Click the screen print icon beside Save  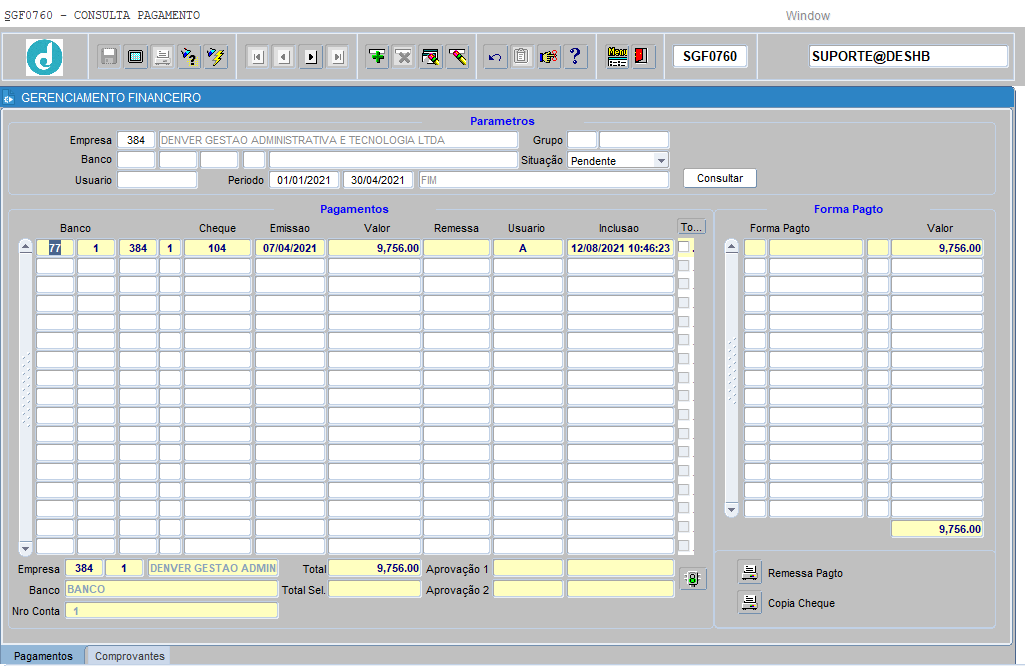pyautogui.click(x=136, y=57)
